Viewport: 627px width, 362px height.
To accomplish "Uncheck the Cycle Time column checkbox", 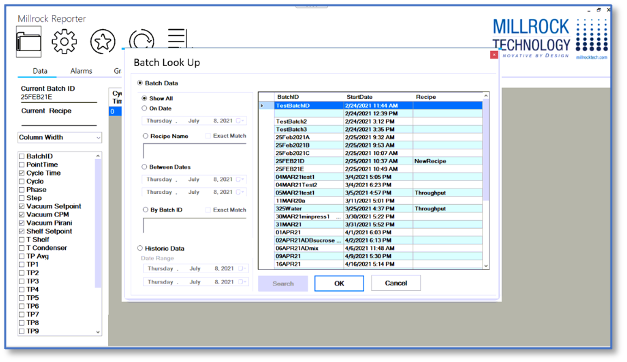I will point(22,173).
